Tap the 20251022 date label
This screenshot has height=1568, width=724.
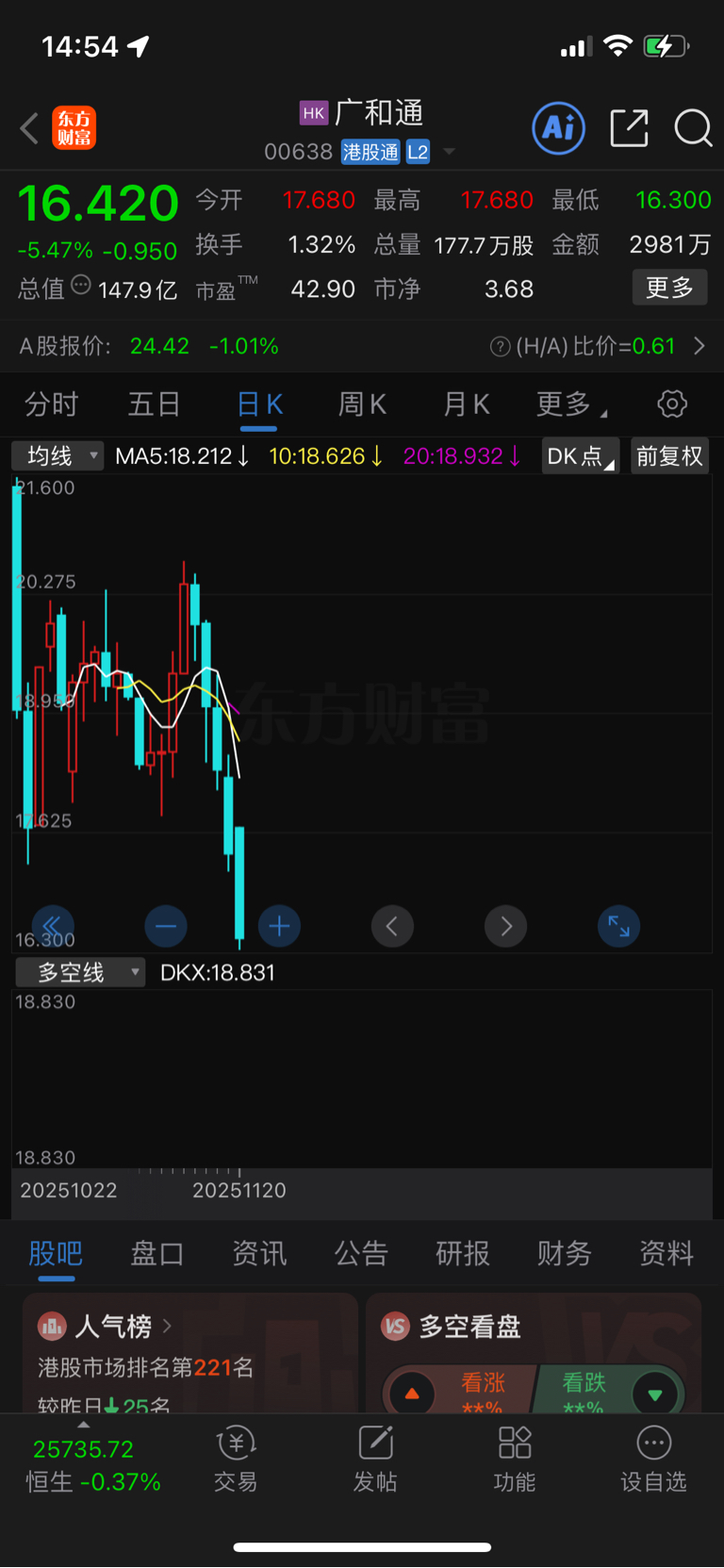[x=69, y=1190]
